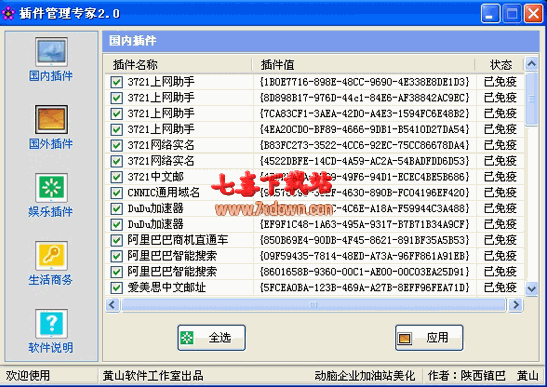Select value {EF9F1C48-1A63-495A-9317-B7B71B34A9CF}
The width and height of the screenshot is (547, 387).
(365, 224)
